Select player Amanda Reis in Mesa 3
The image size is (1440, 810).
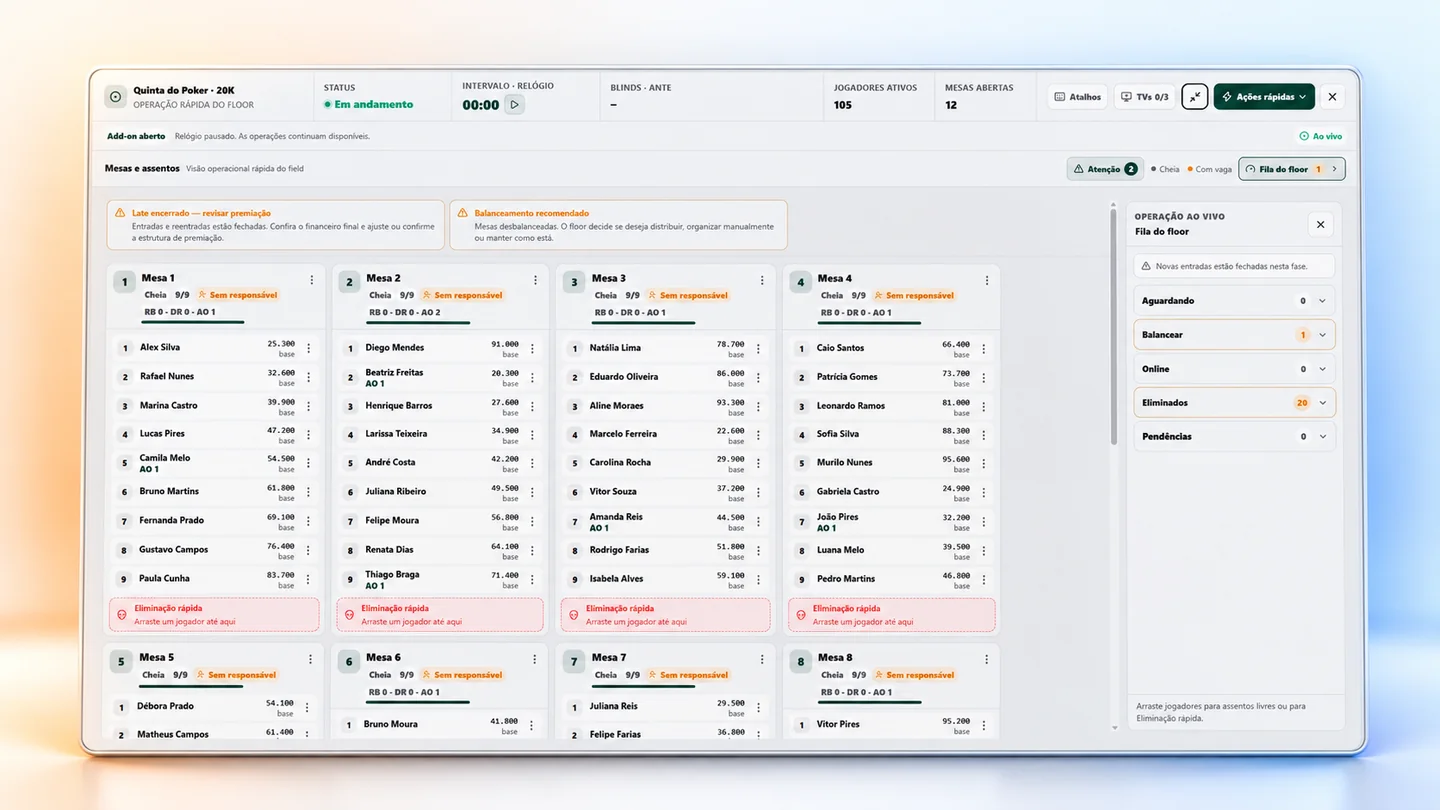pos(665,522)
